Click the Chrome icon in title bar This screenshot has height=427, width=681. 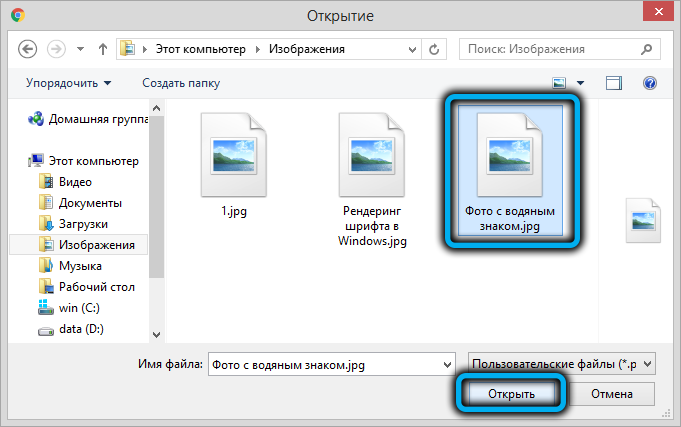click(x=18, y=16)
